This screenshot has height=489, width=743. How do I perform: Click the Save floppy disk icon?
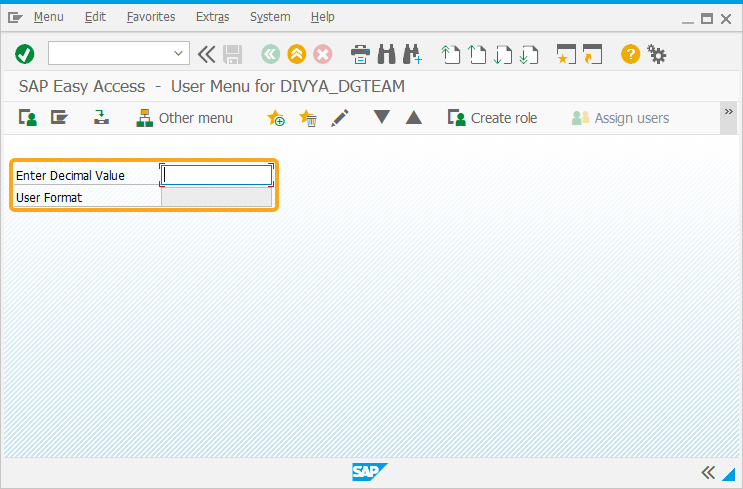(x=233, y=54)
